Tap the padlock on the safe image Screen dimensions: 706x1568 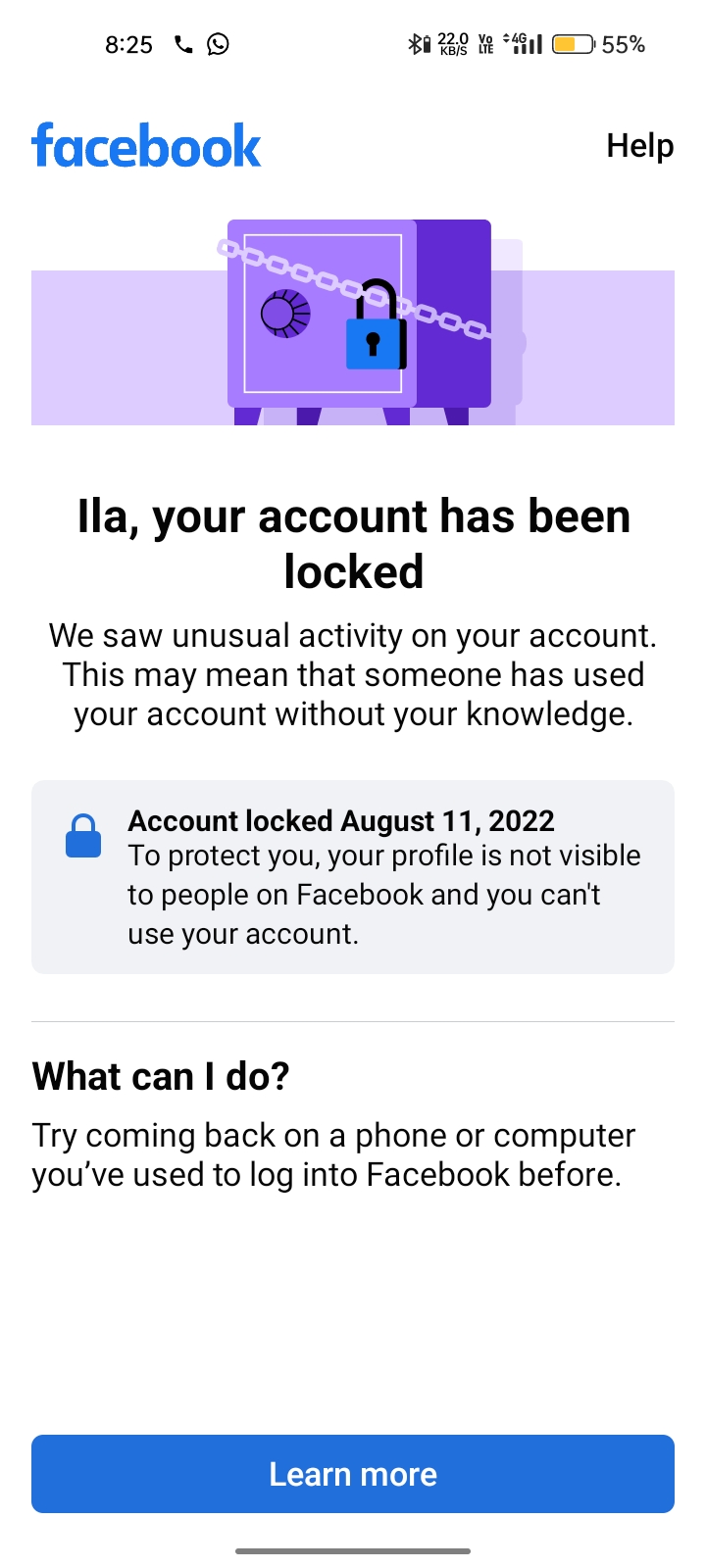(375, 341)
